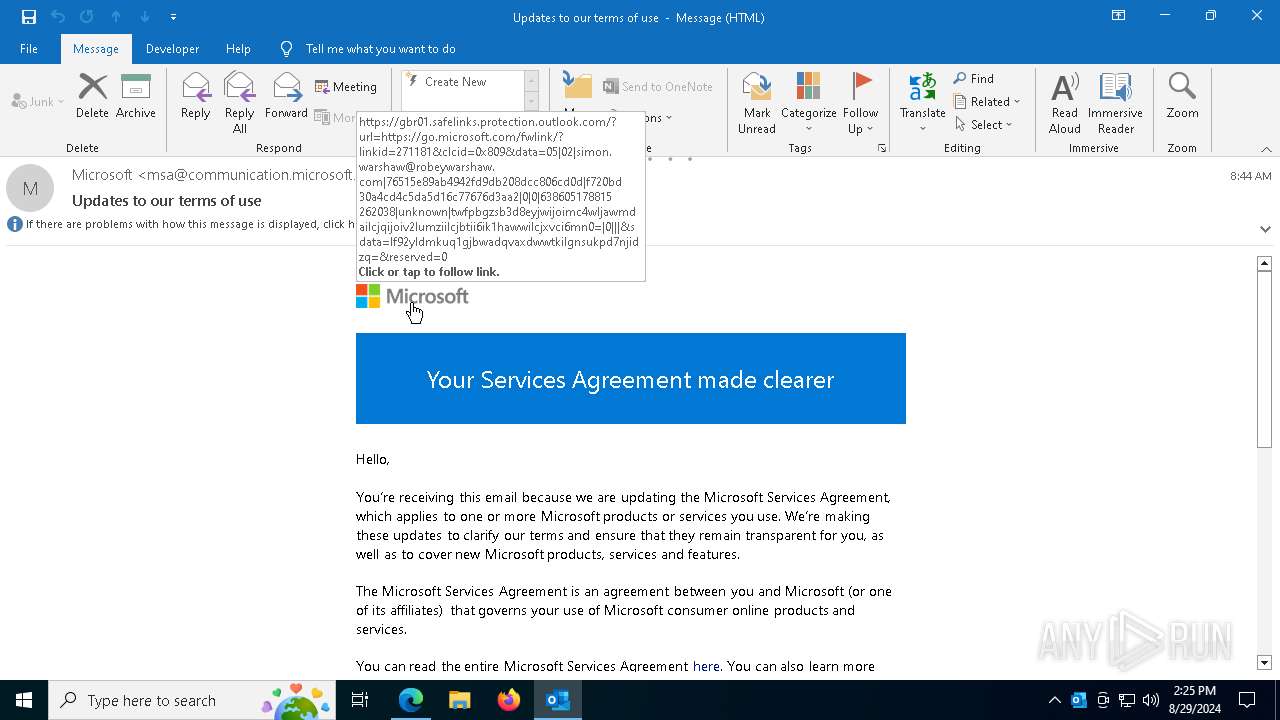
Task: Launch Firefox from taskbar
Action: (508, 700)
